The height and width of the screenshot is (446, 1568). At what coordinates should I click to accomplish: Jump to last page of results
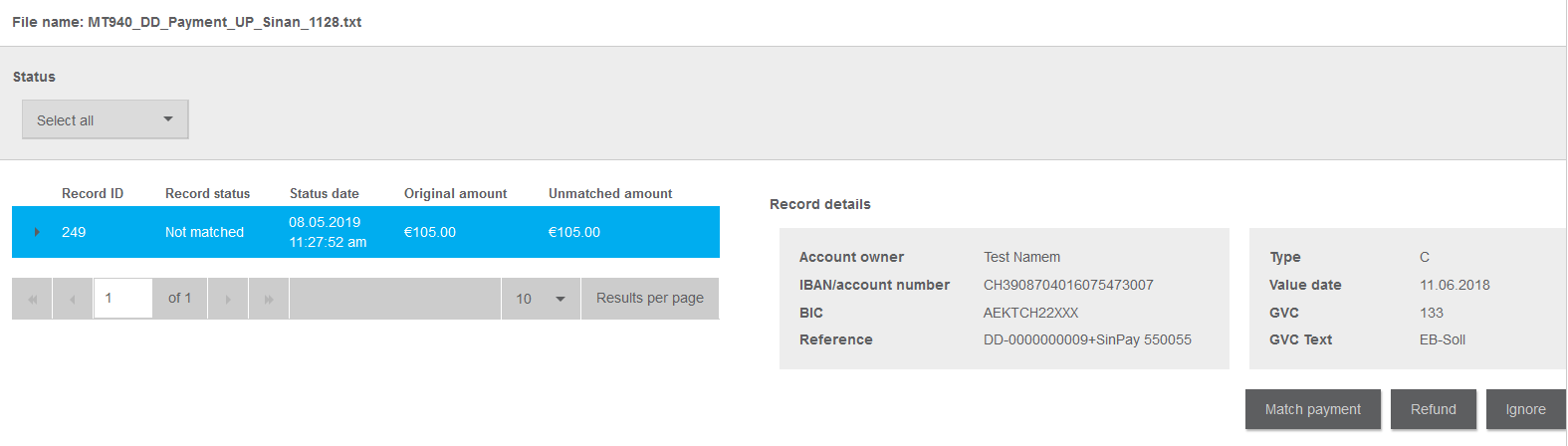[269, 299]
